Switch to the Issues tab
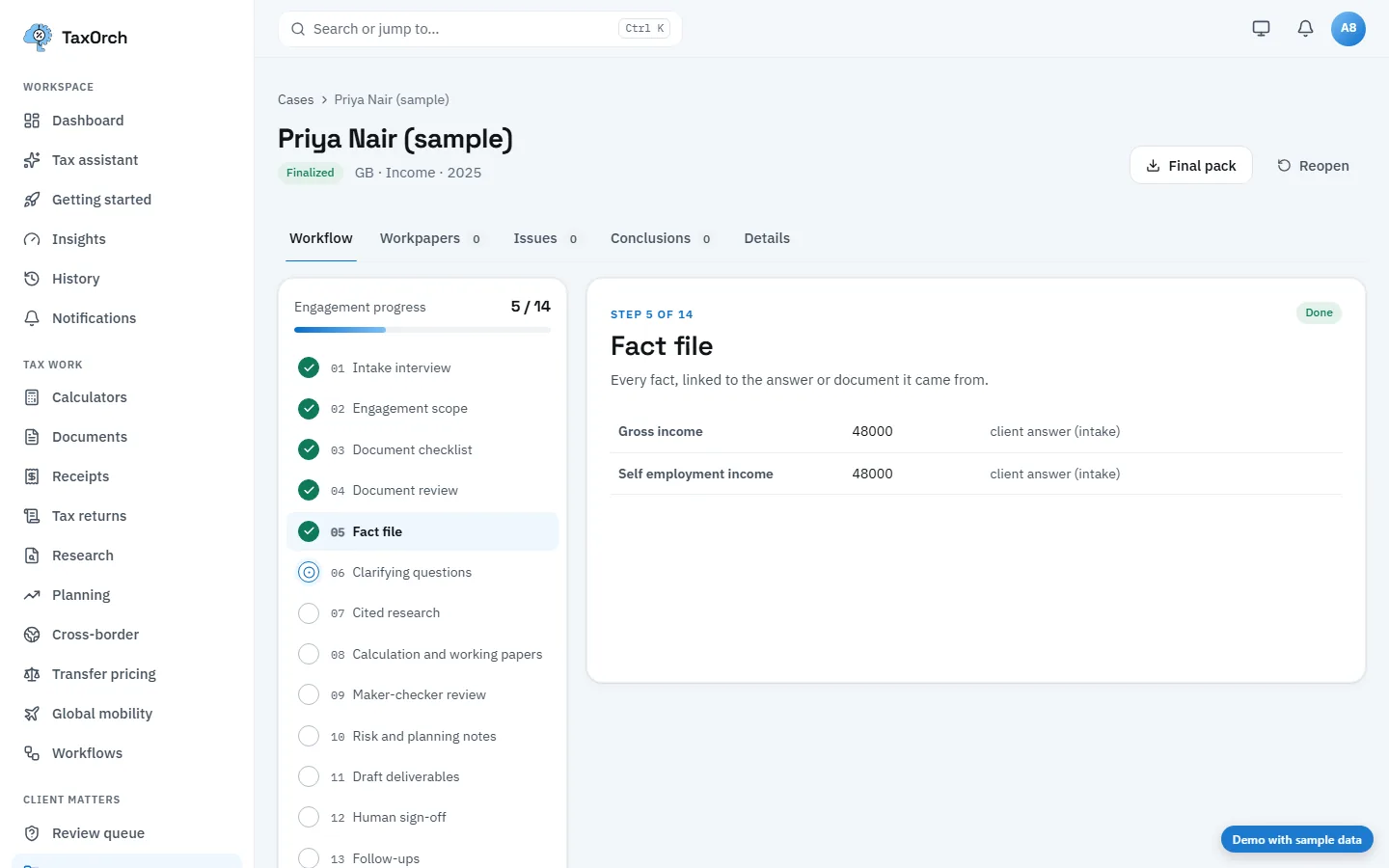 (x=546, y=238)
